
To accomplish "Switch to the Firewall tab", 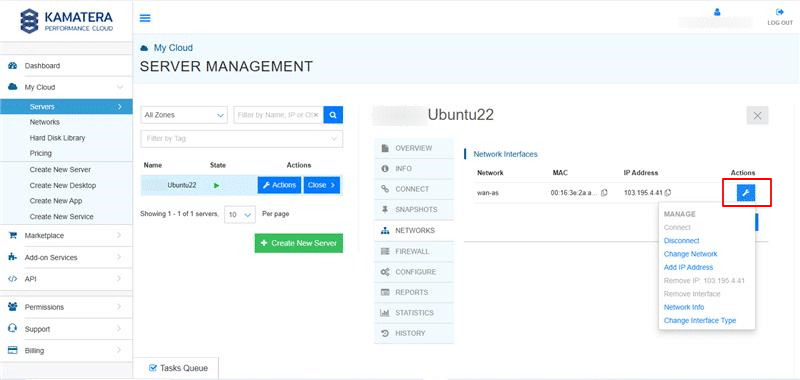I will tap(413, 251).
